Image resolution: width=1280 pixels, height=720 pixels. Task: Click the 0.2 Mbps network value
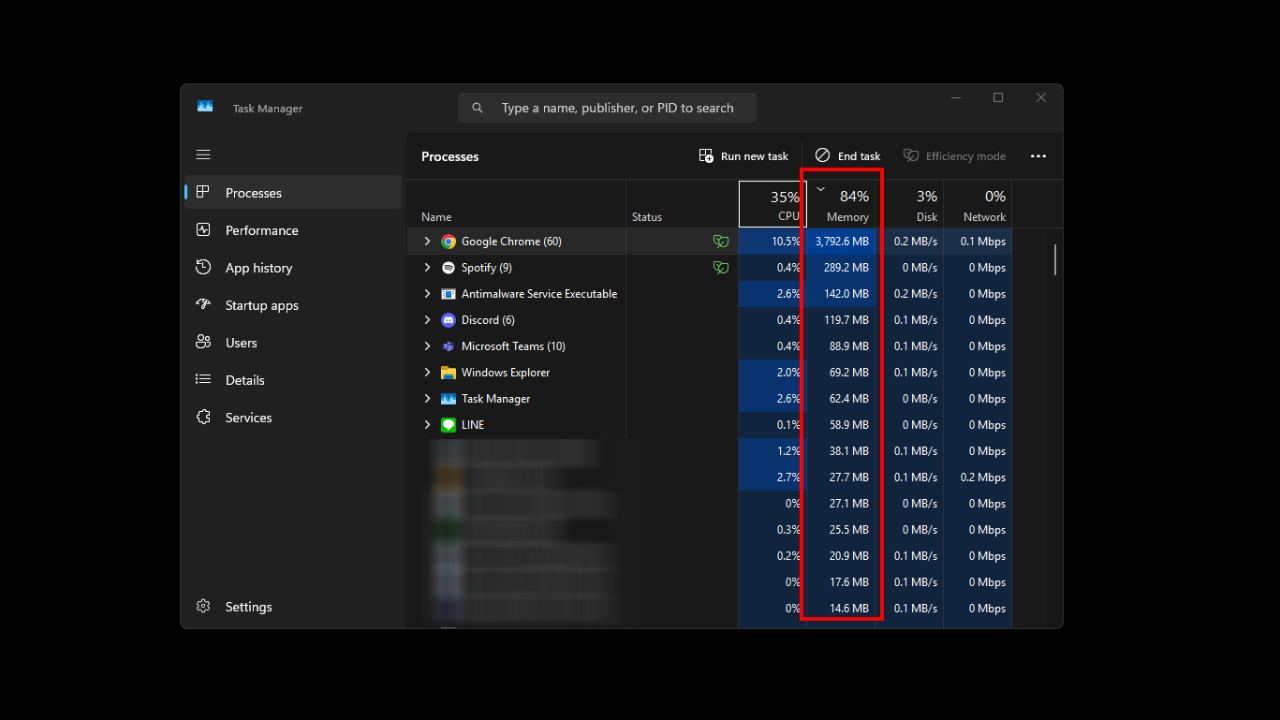pos(983,477)
